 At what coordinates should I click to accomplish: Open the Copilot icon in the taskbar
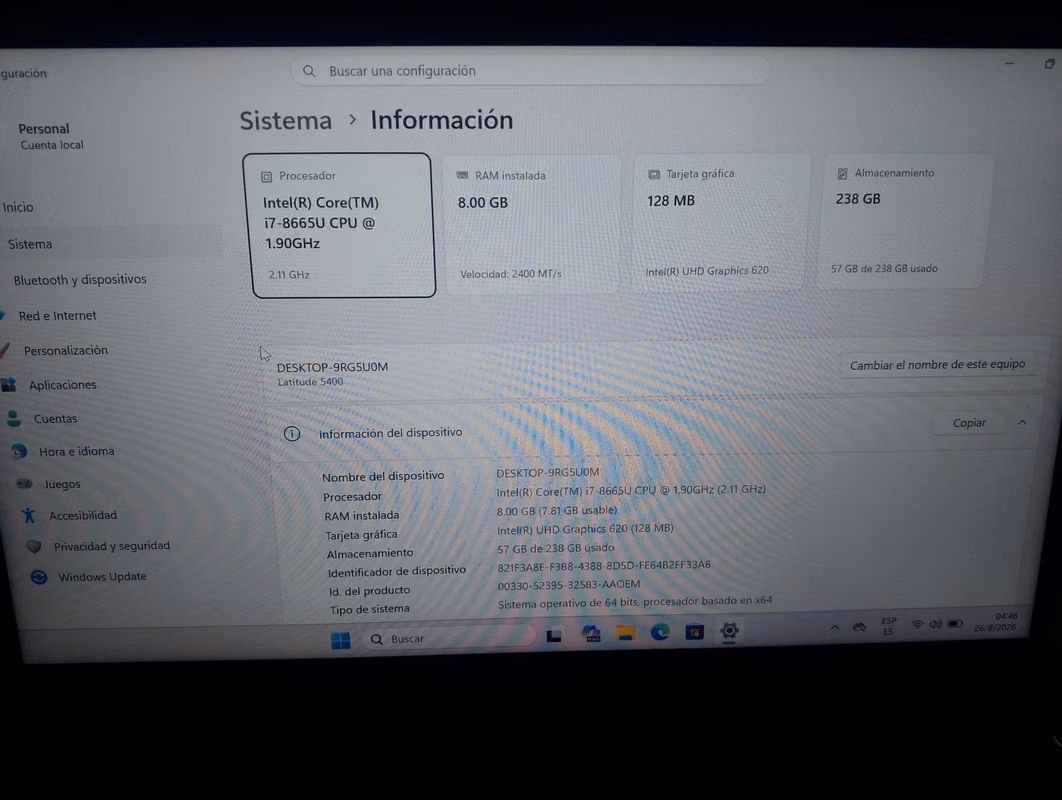(x=591, y=634)
